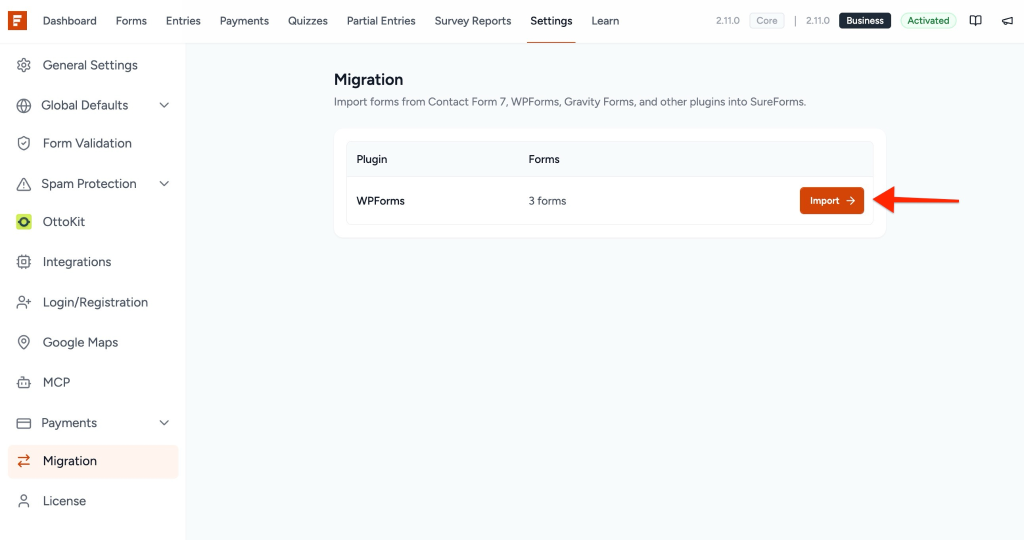
Task: Click the Form Validation shield icon
Action: (24, 144)
